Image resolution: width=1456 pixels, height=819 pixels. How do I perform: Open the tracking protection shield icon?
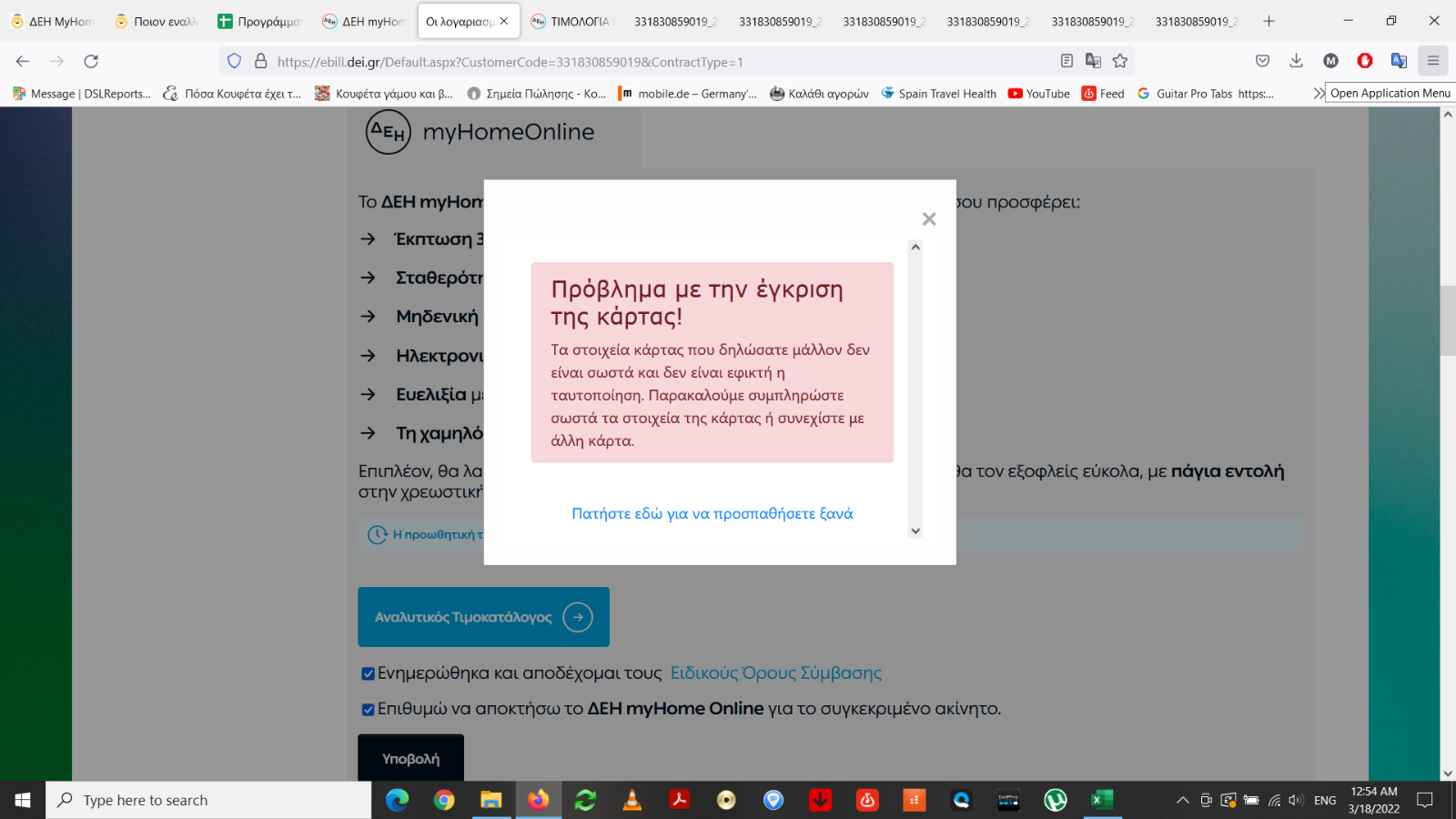234,61
